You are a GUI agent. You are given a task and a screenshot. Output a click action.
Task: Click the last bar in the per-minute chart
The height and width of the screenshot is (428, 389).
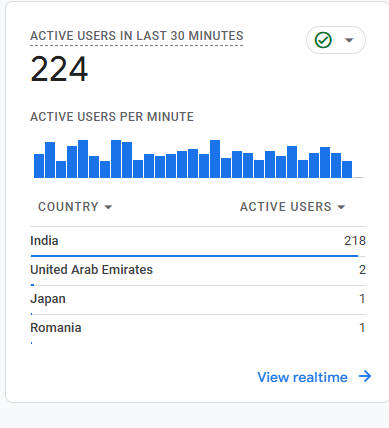coord(347,169)
